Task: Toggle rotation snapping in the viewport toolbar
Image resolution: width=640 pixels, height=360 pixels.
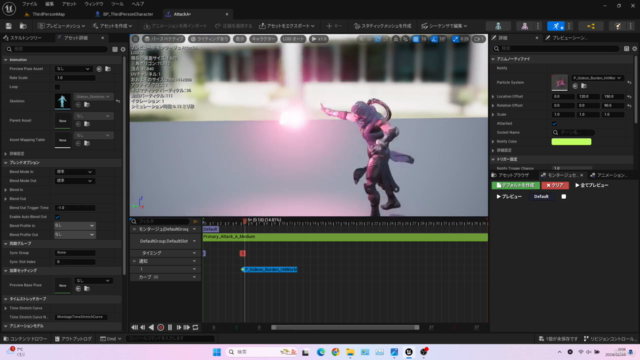Action: pyautogui.click(x=434, y=39)
